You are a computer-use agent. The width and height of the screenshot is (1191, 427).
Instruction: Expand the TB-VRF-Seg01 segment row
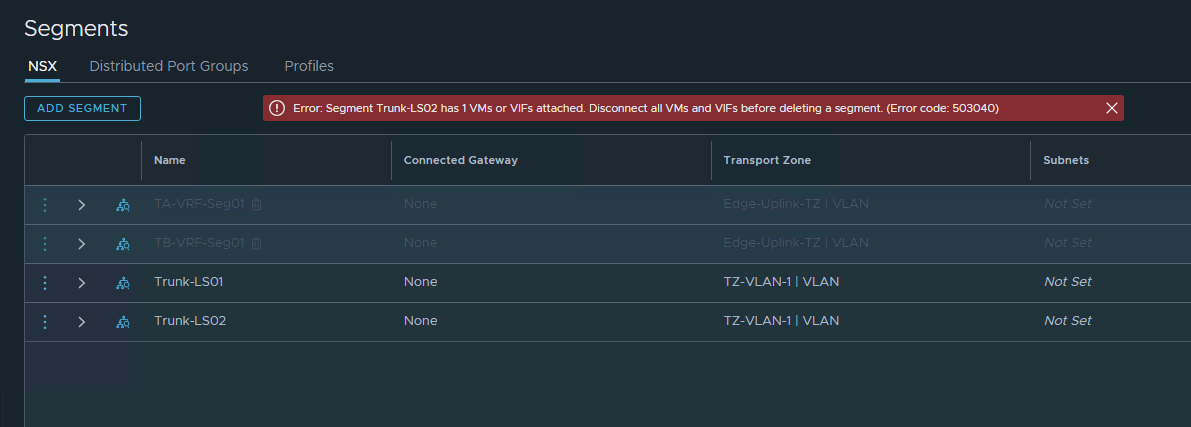[82, 243]
